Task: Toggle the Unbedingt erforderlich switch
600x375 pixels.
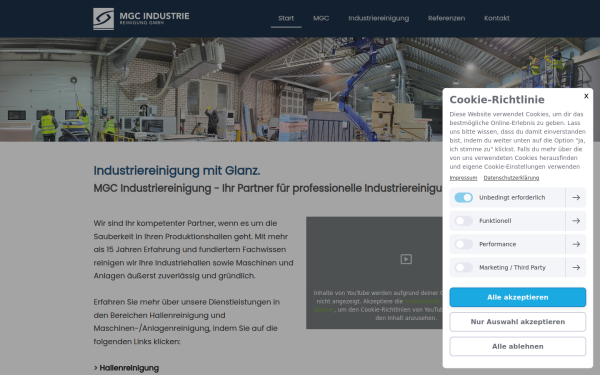Action: pos(463,197)
